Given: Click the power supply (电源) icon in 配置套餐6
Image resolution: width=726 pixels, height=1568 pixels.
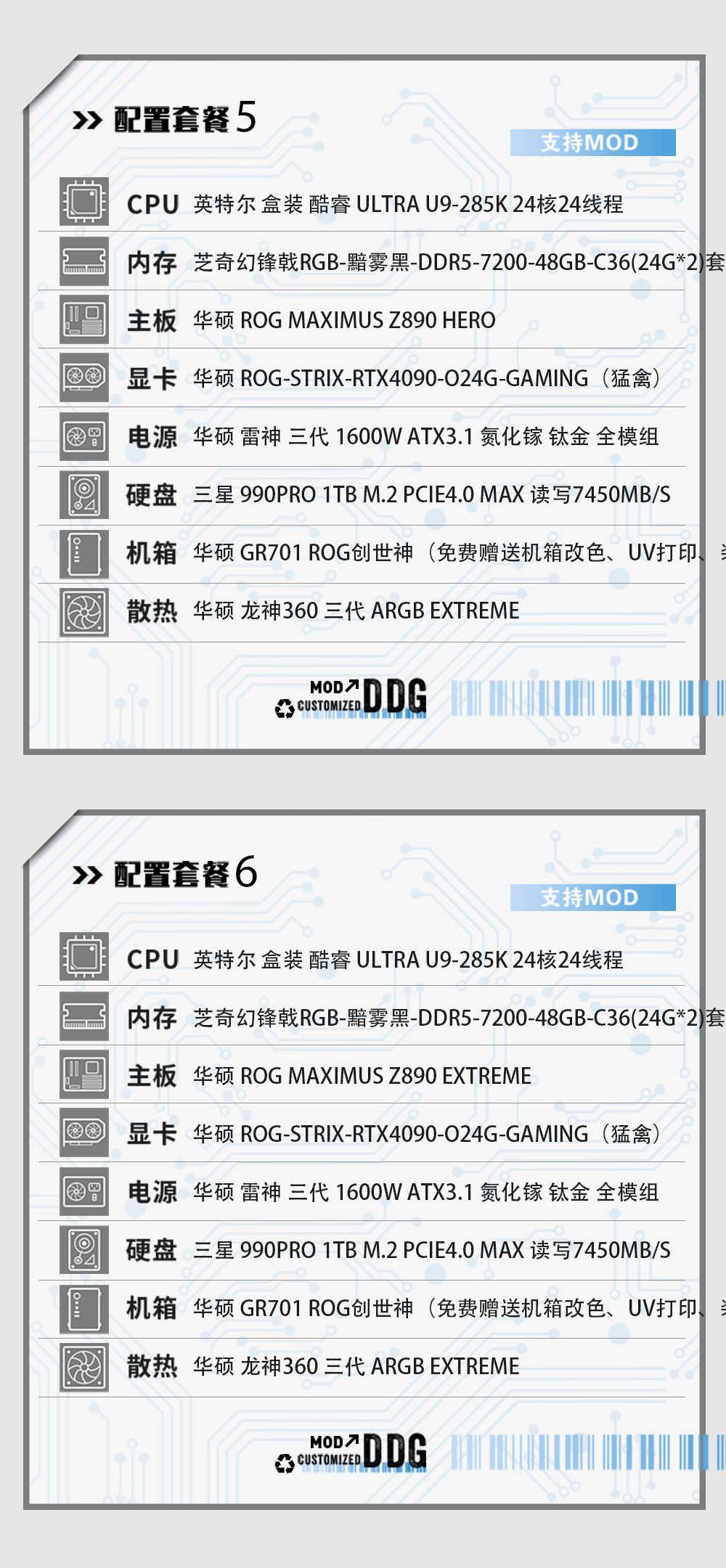Looking at the screenshot, I should [x=84, y=1191].
